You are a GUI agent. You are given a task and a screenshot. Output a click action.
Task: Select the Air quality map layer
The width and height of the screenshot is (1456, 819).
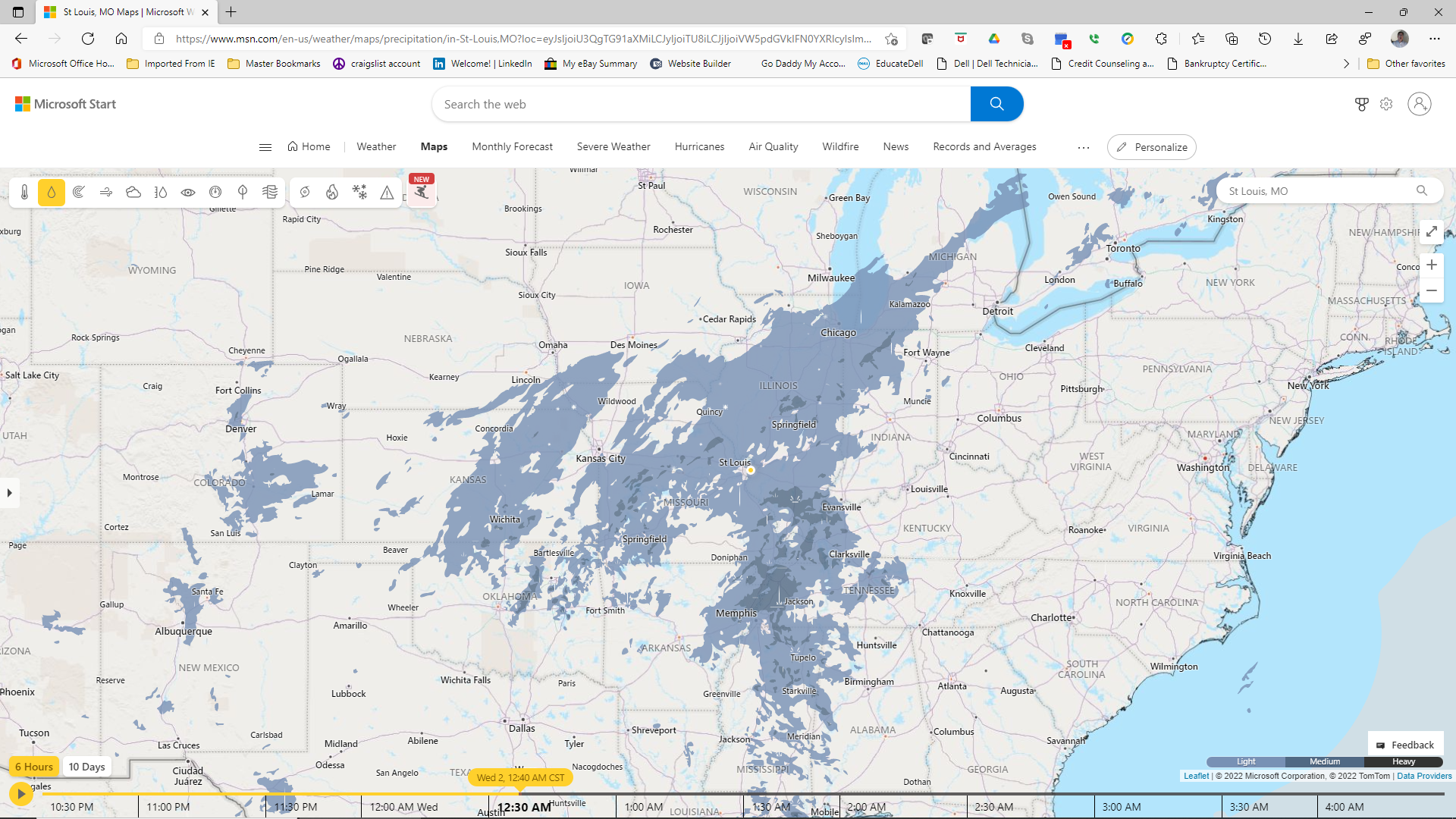tap(270, 193)
